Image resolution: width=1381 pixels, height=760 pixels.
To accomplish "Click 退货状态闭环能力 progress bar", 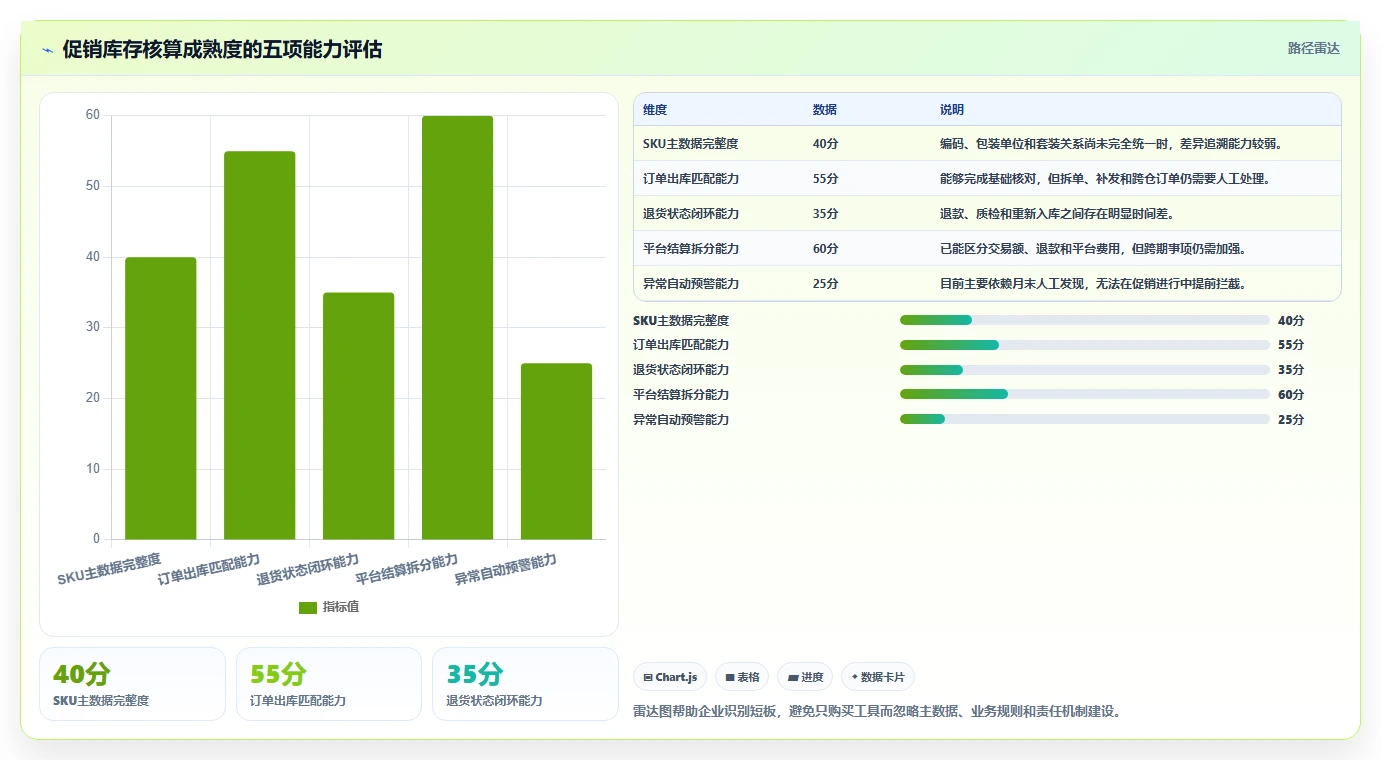I will pos(1084,370).
